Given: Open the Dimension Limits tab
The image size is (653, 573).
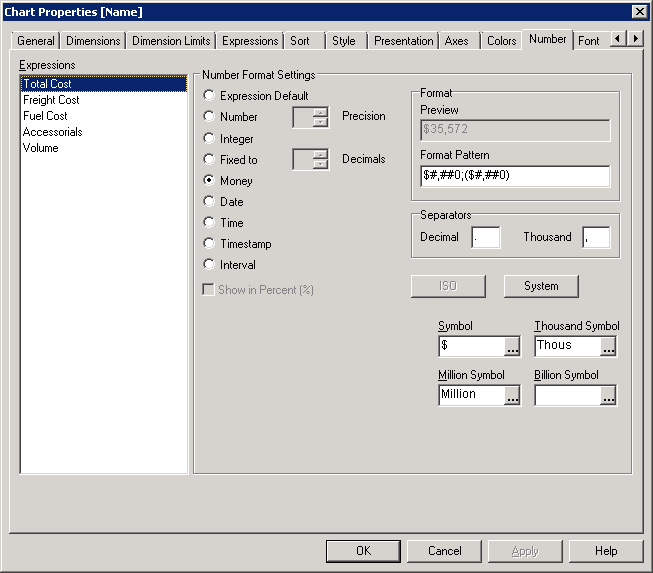Looking at the screenshot, I should click(171, 41).
